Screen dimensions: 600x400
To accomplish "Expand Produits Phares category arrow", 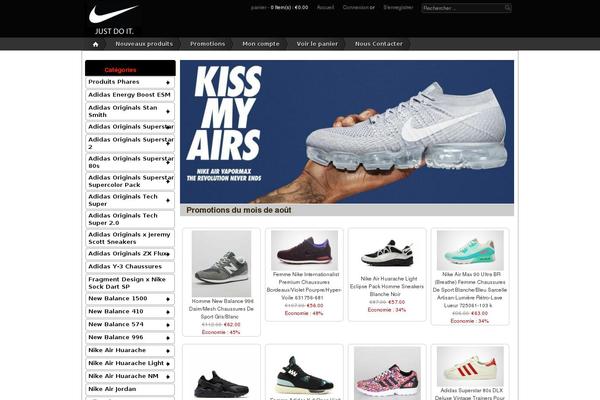I will point(168,83).
